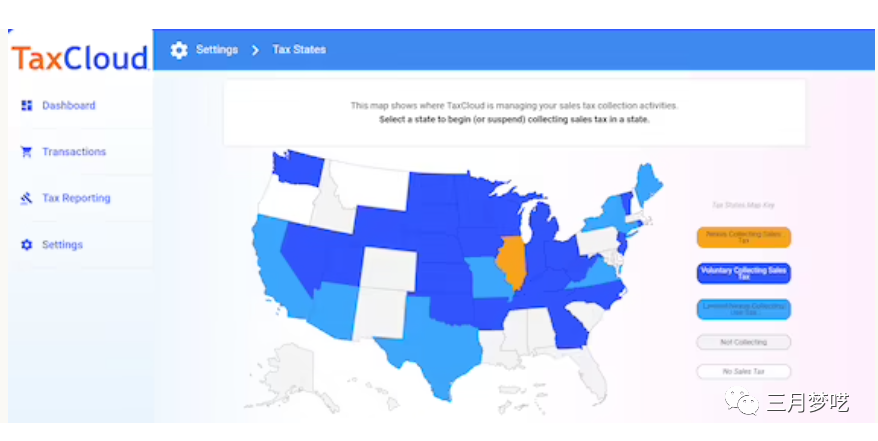
Task: Open the Transactions menu item
Action: tap(73, 152)
